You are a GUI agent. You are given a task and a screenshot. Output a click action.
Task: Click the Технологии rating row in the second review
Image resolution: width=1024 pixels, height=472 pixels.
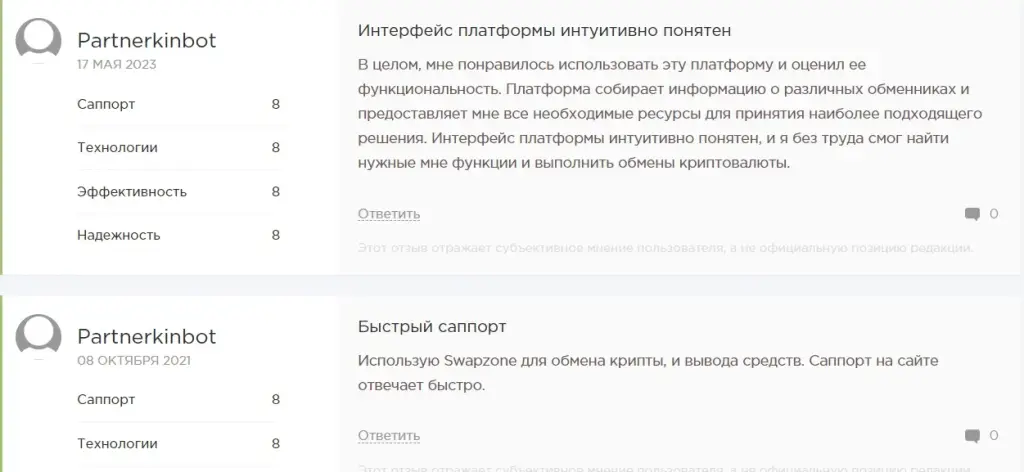coord(178,444)
